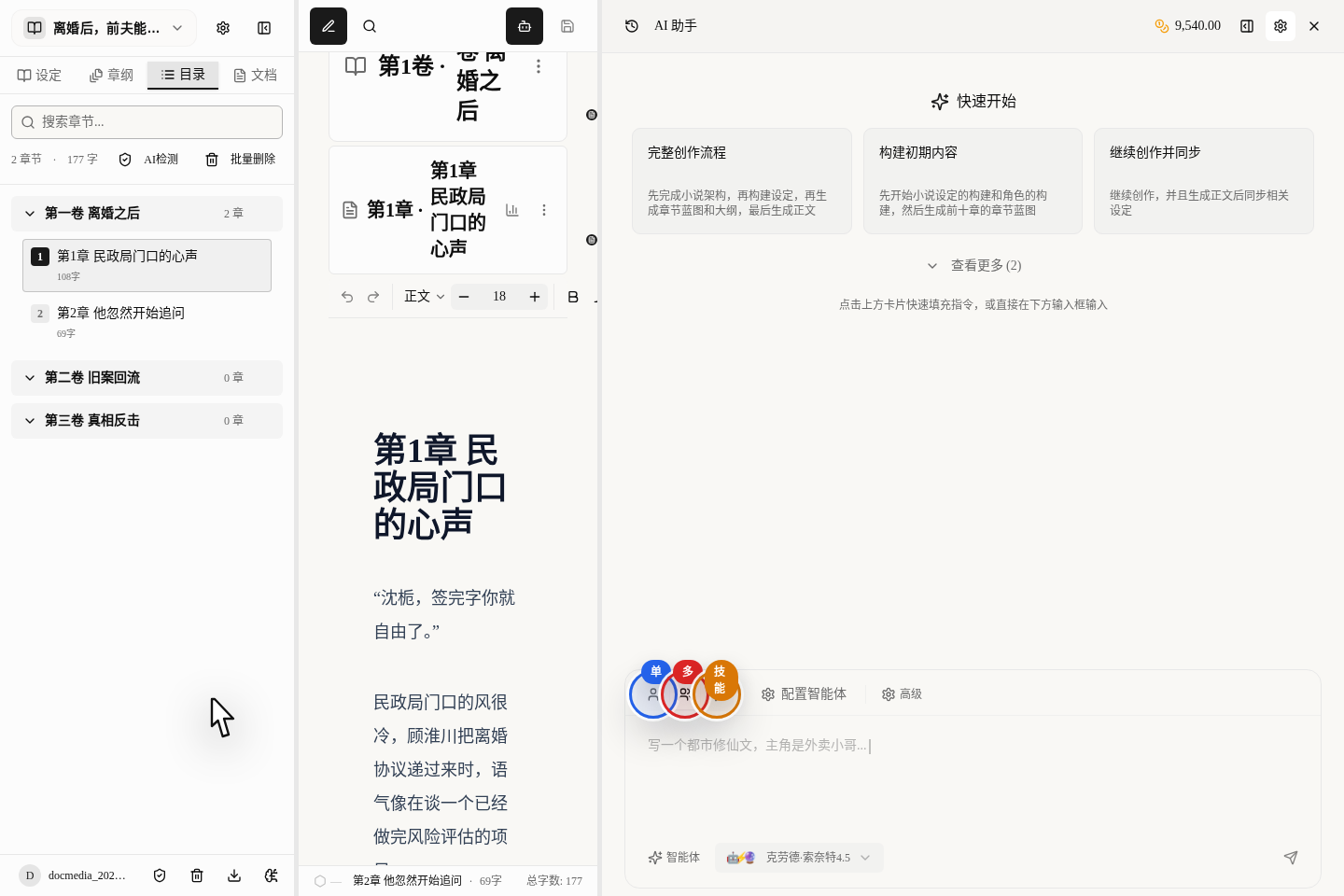Open the AI robot assistant from editor toolbar
Image resolution: width=1344 pixels, height=896 pixels.
coord(524,26)
